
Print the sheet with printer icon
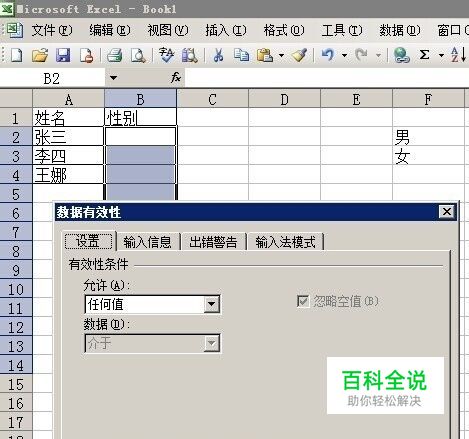pos(115,55)
